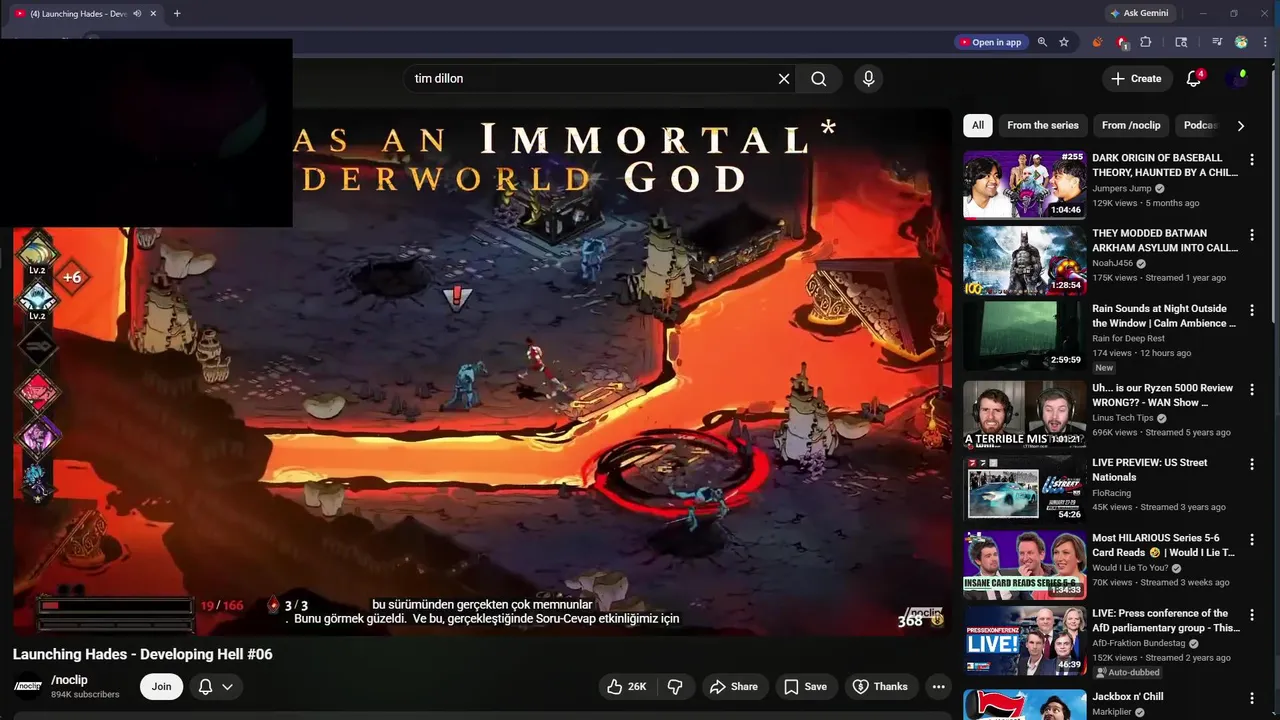Open a new browser tab
The image size is (1280, 720).
click(177, 13)
